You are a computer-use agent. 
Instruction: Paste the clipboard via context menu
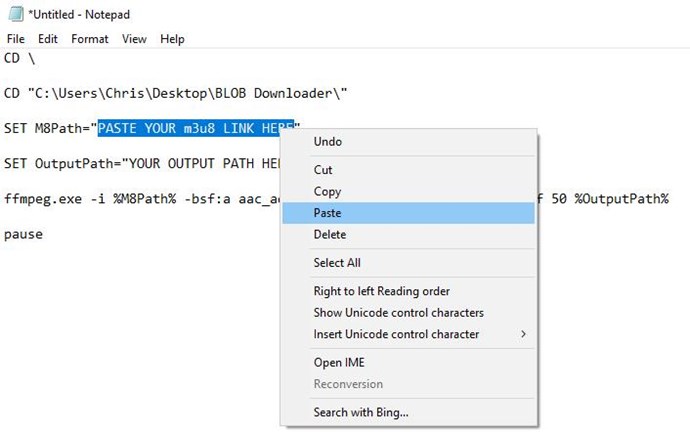click(x=328, y=213)
